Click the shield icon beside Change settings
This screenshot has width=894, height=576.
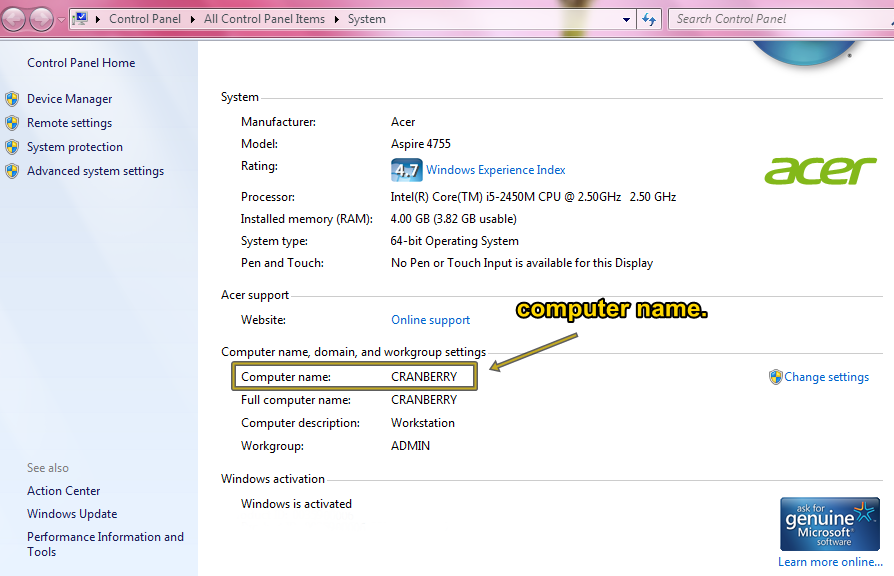click(x=777, y=376)
